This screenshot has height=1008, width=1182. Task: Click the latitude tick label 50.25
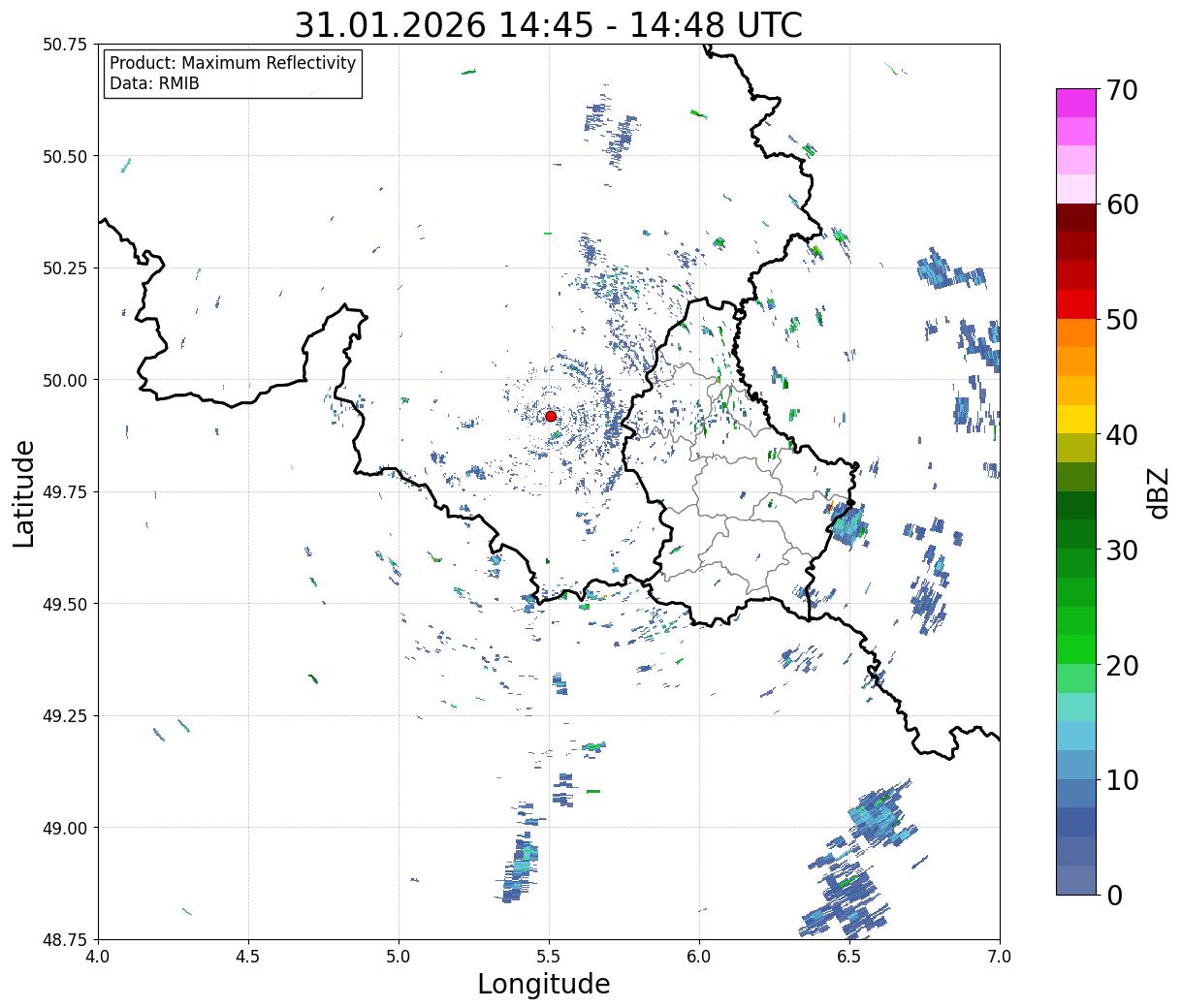[65, 268]
